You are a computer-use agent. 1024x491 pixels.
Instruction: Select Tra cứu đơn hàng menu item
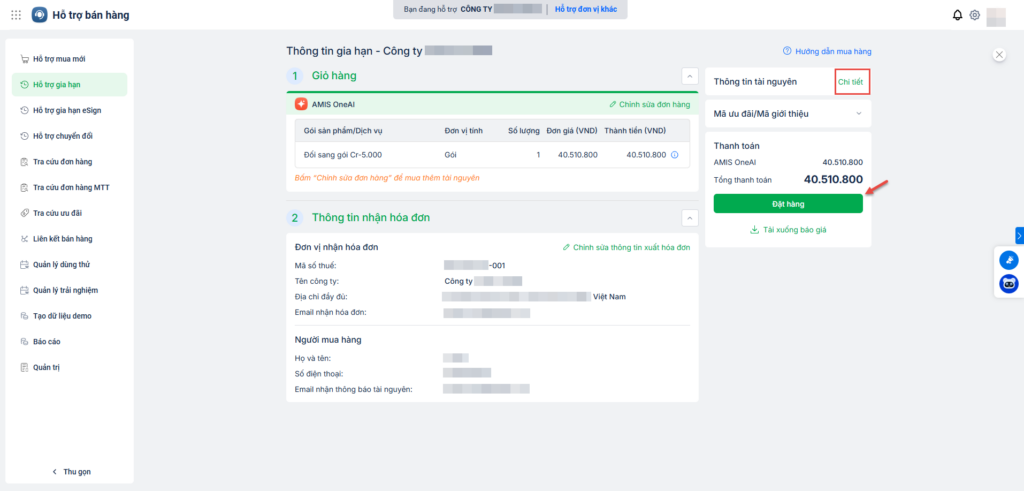tap(62, 161)
